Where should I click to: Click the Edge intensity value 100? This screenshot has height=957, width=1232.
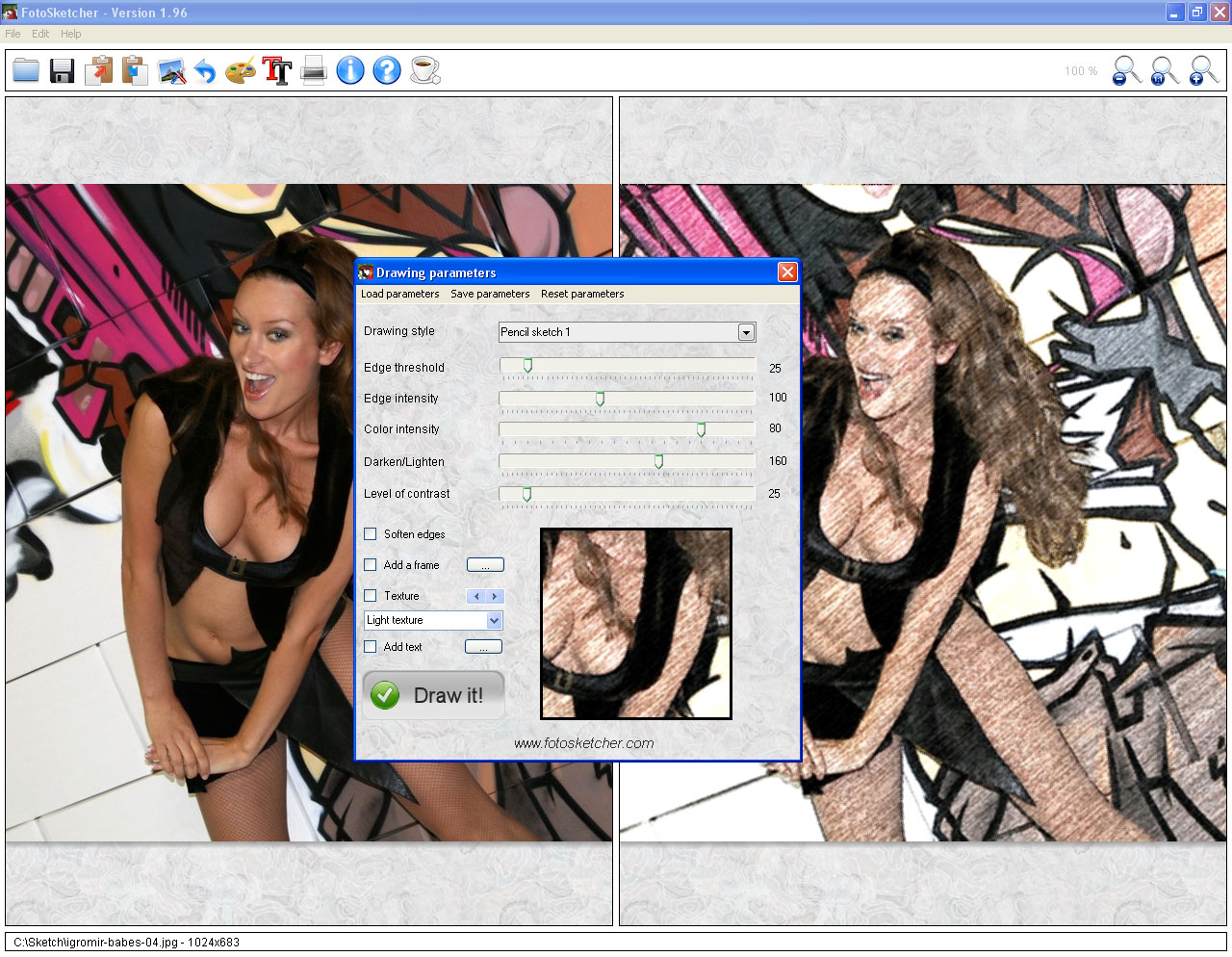tap(778, 398)
